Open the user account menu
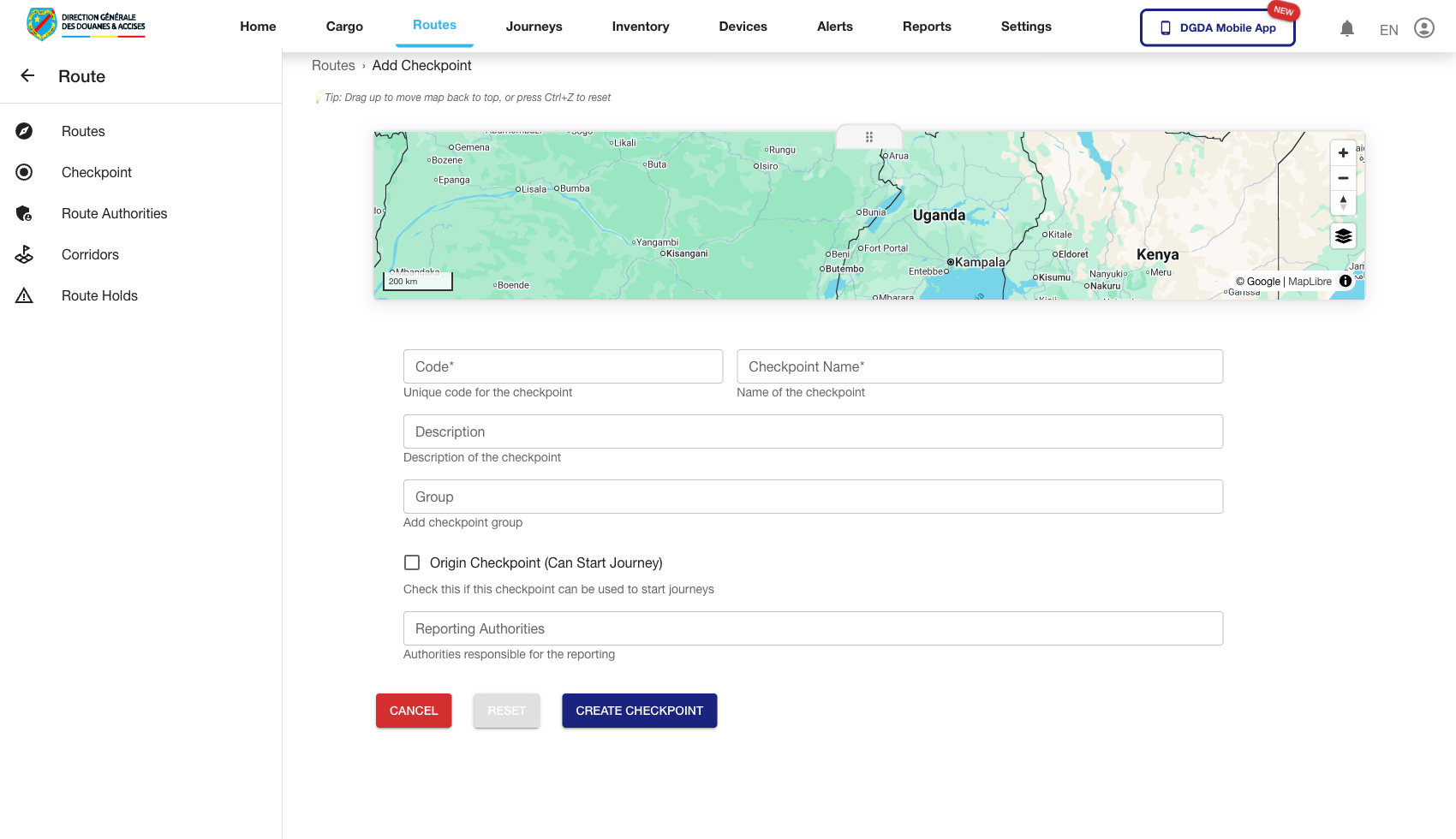This screenshot has width=1456, height=839. point(1424,27)
